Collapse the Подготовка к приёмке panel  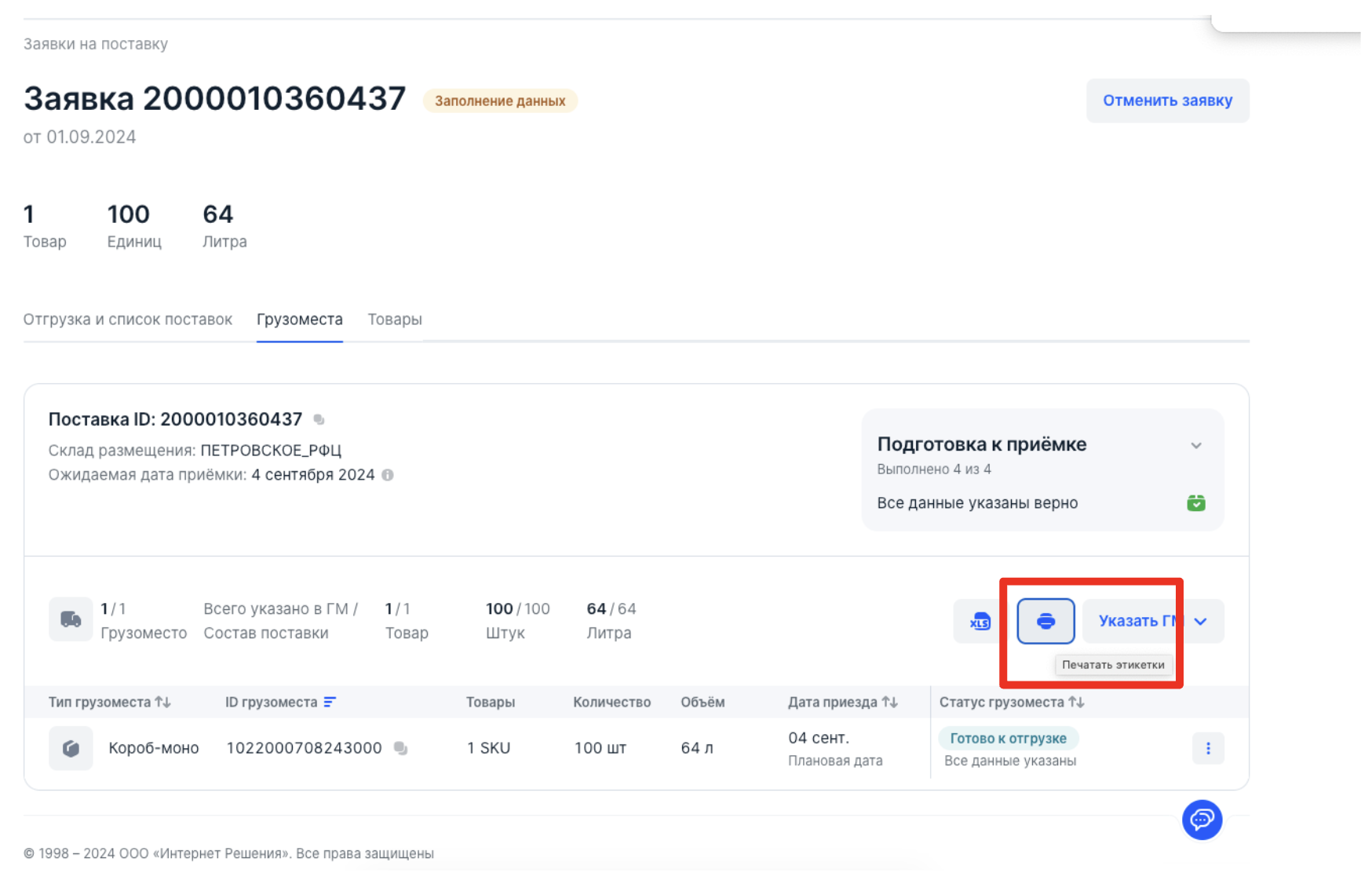click(1196, 445)
